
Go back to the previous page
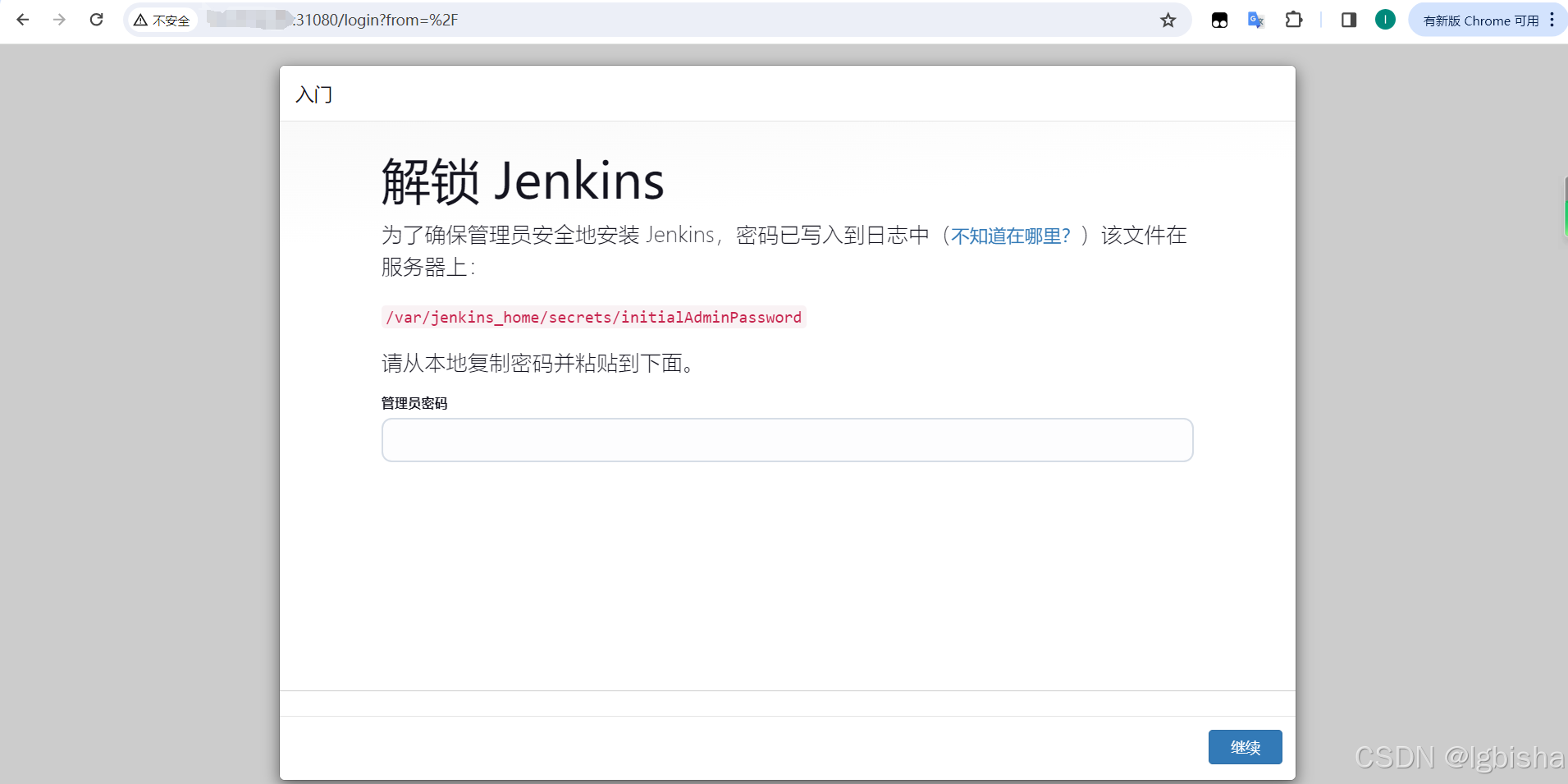(23, 20)
